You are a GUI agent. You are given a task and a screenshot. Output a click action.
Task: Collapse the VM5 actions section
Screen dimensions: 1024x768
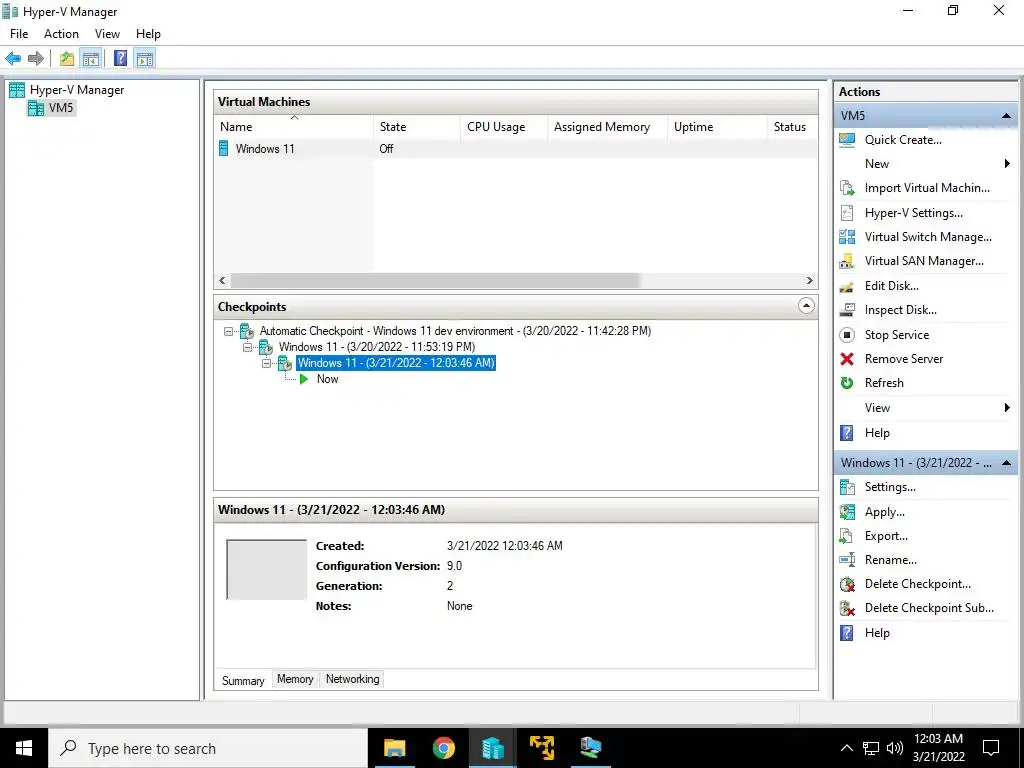(1006, 116)
